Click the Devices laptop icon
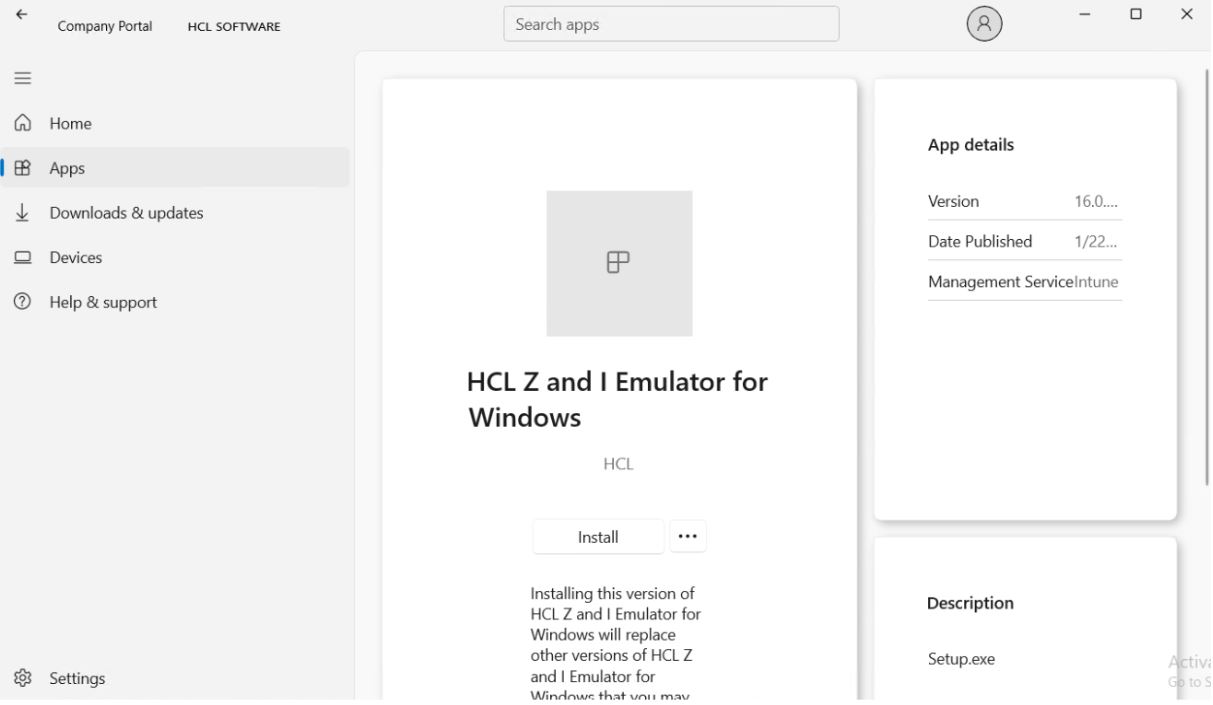Image resolution: width=1213 pixels, height=705 pixels. pyautogui.click(x=22, y=257)
